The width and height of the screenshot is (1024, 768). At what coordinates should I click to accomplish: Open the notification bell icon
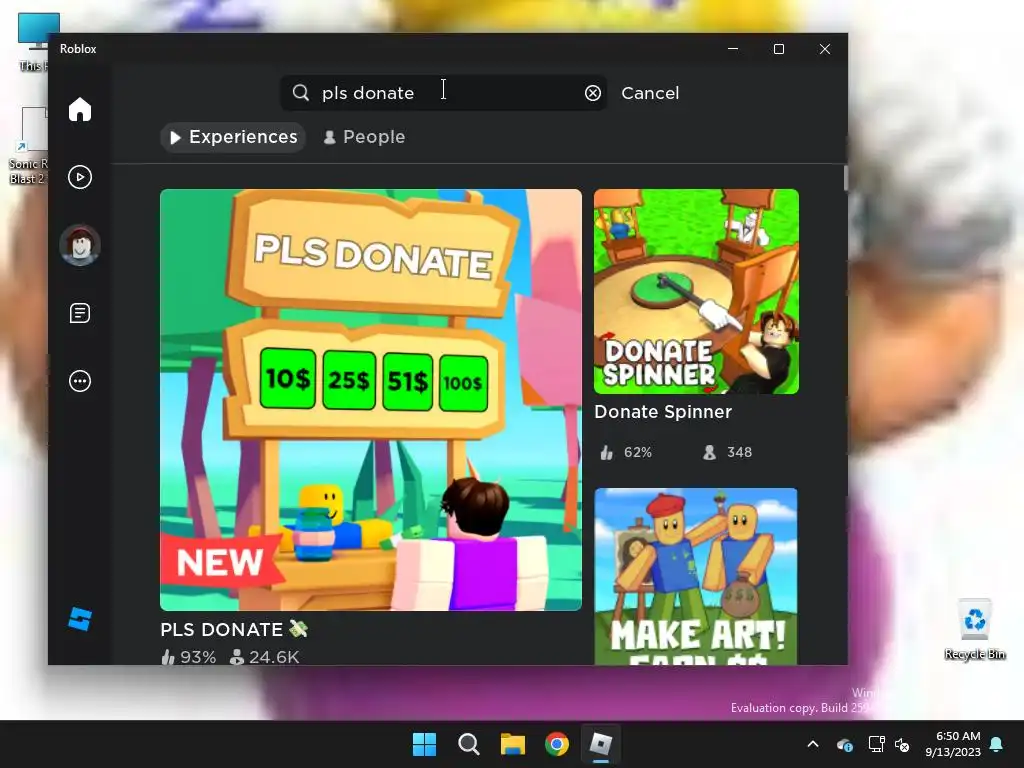[997, 744]
